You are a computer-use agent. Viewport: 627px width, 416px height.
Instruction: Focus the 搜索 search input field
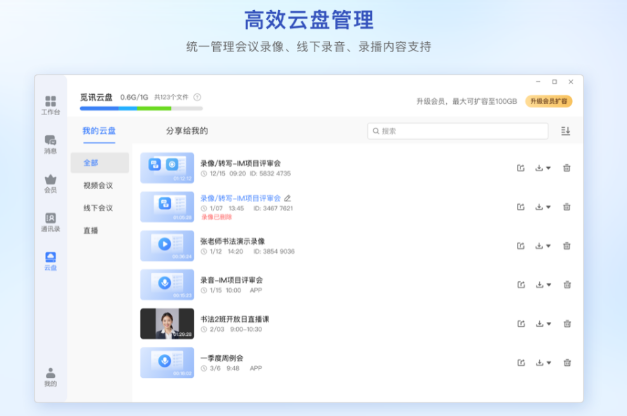pyautogui.click(x=458, y=131)
